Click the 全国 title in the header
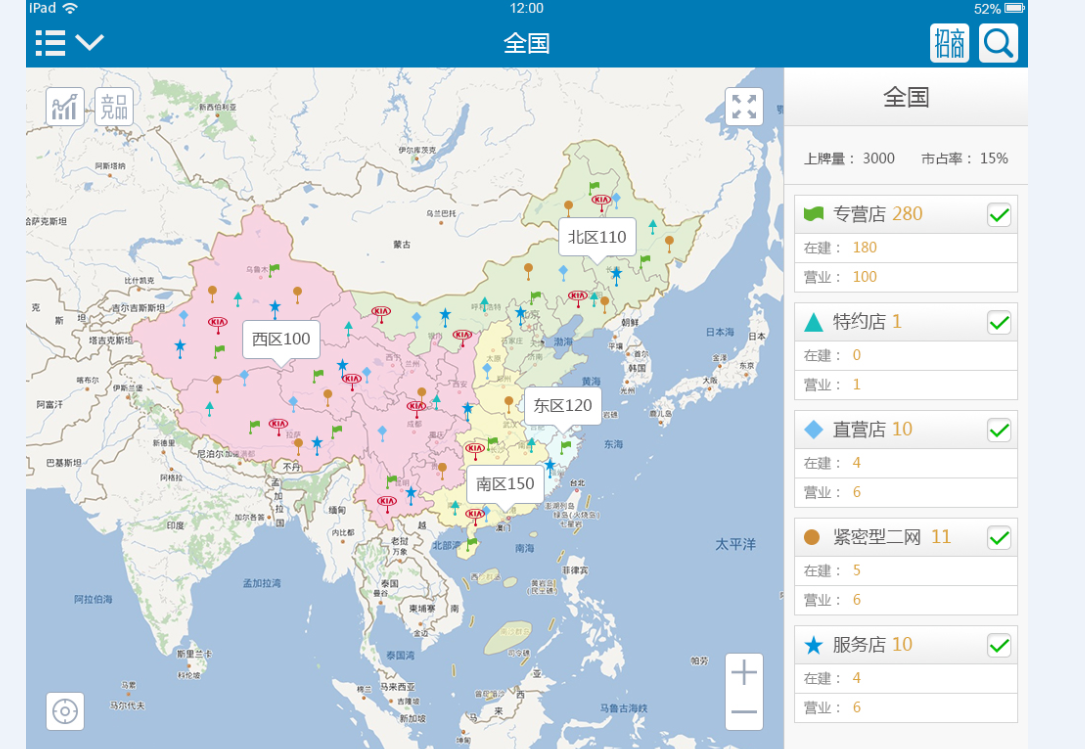Screen dimensions: 1085x749 (x=527, y=43)
